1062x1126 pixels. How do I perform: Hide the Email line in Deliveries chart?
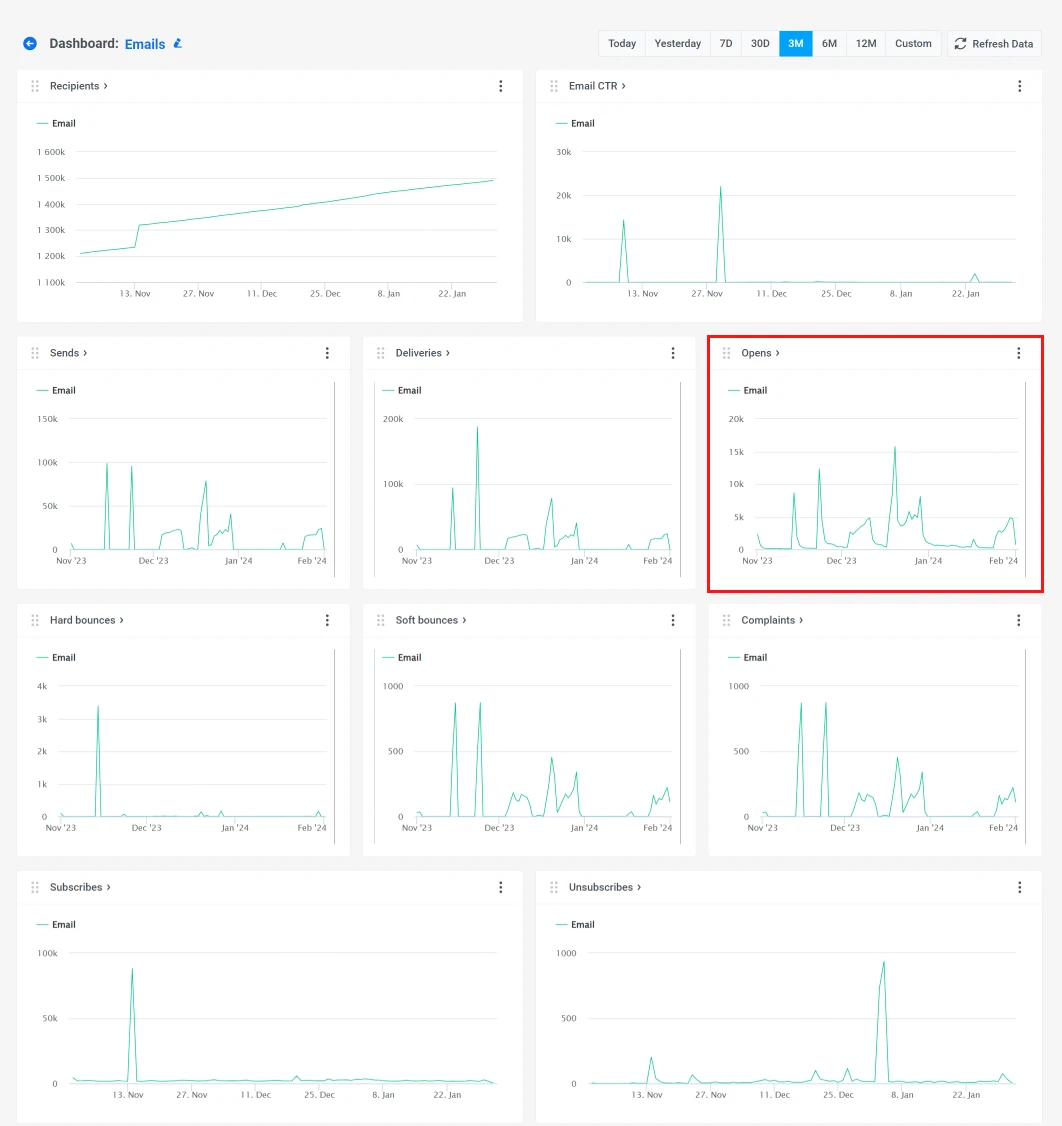(402, 390)
